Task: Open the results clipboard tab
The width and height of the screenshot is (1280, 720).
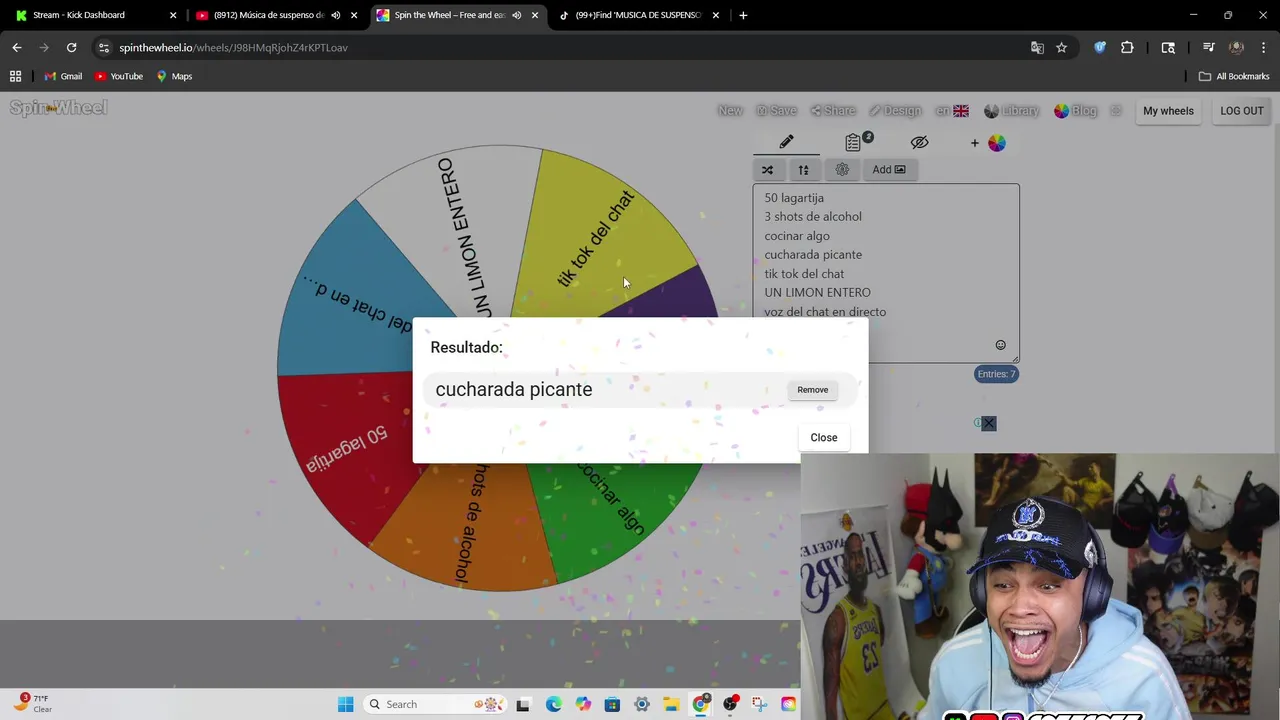Action: (x=853, y=142)
